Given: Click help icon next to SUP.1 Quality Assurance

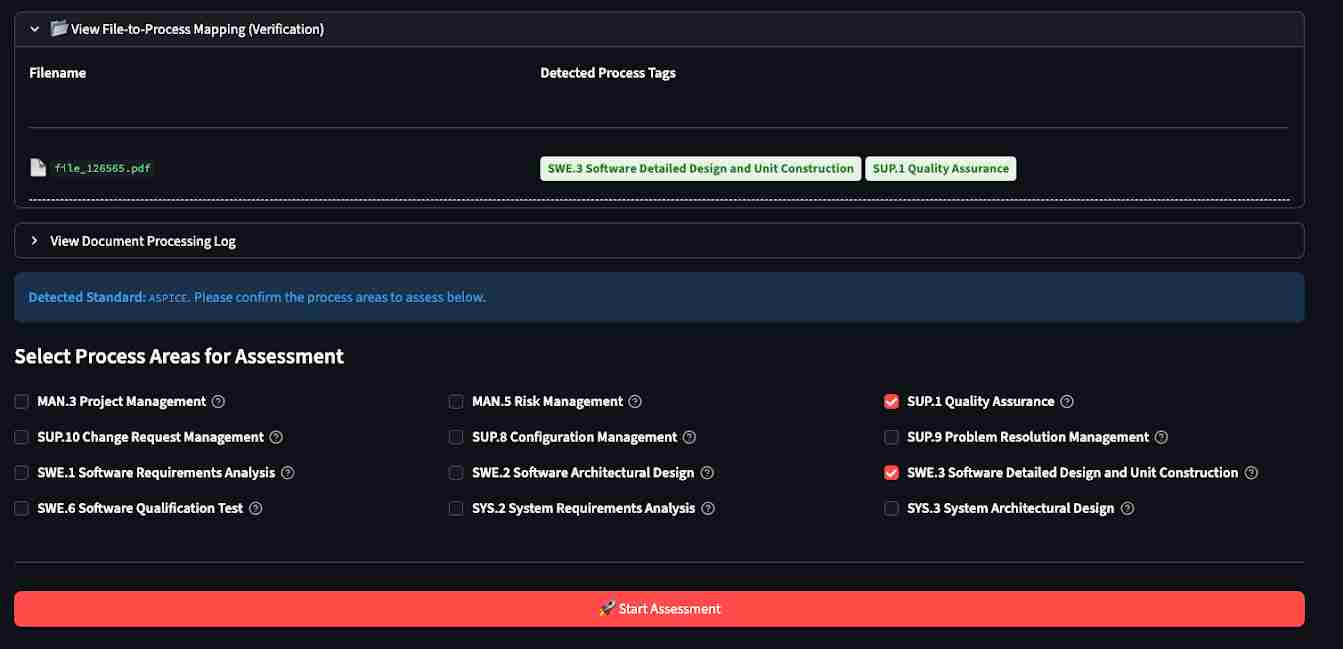Looking at the screenshot, I should (1067, 402).
